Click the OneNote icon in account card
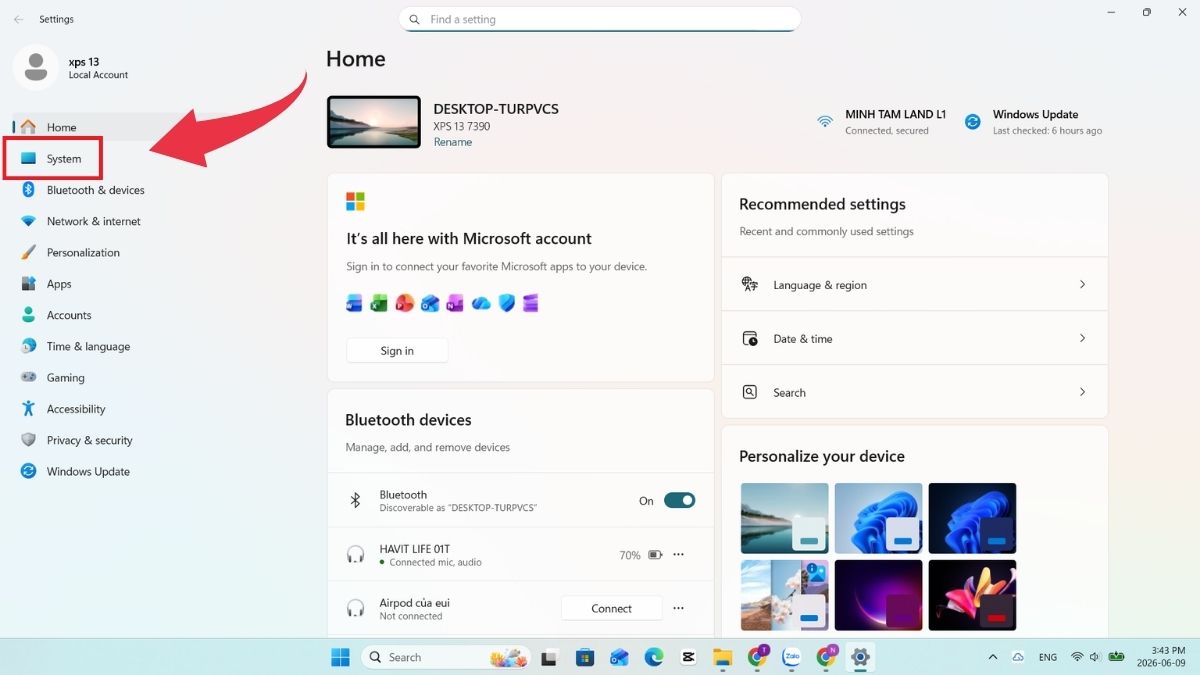Viewport: 1200px width, 675px height. tap(455, 303)
